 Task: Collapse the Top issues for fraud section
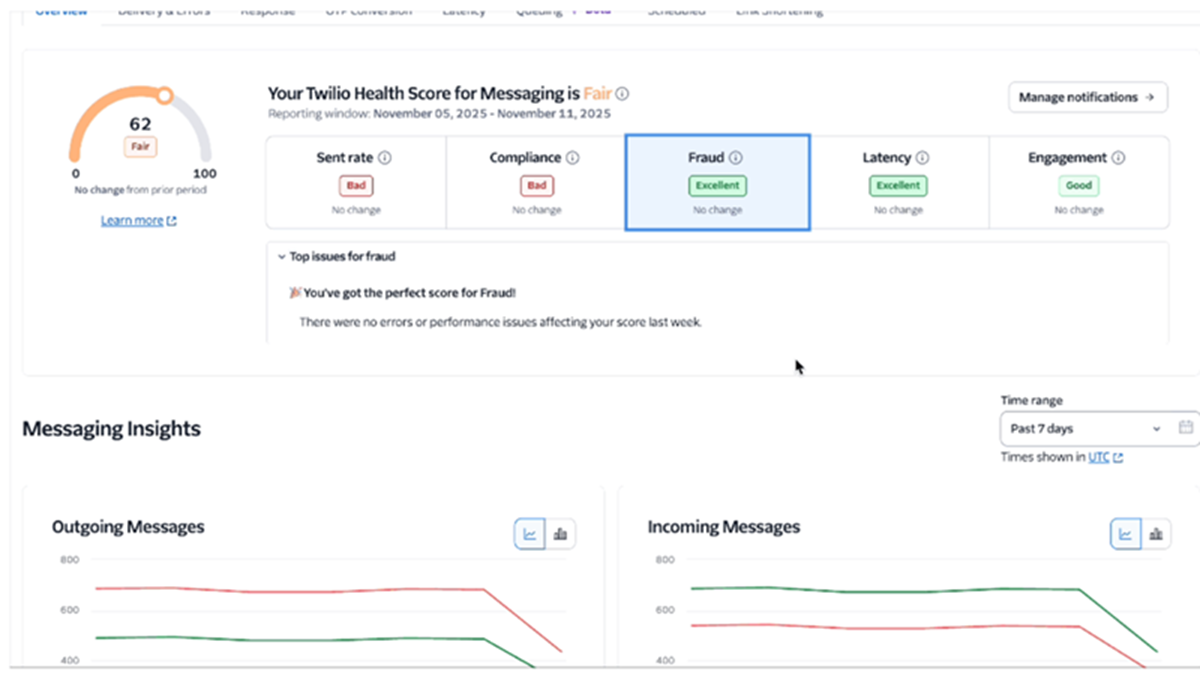pyautogui.click(x=282, y=256)
